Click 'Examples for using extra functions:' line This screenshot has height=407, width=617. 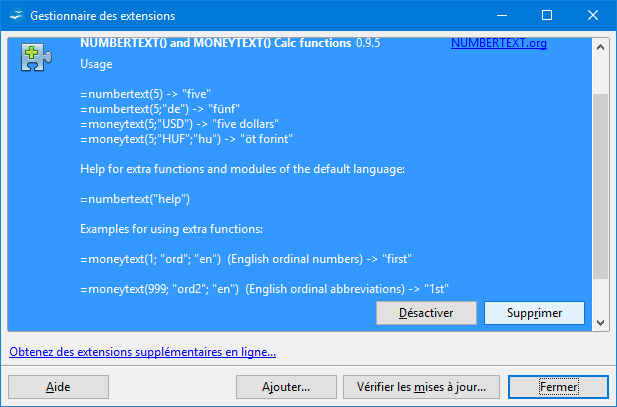(x=172, y=229)
